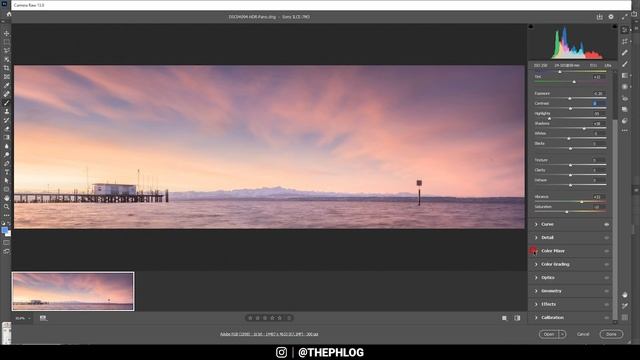The height and width of the screenshot is (360, 640).
Task: Open workflow options link under preview
Action: pos(269,334)
